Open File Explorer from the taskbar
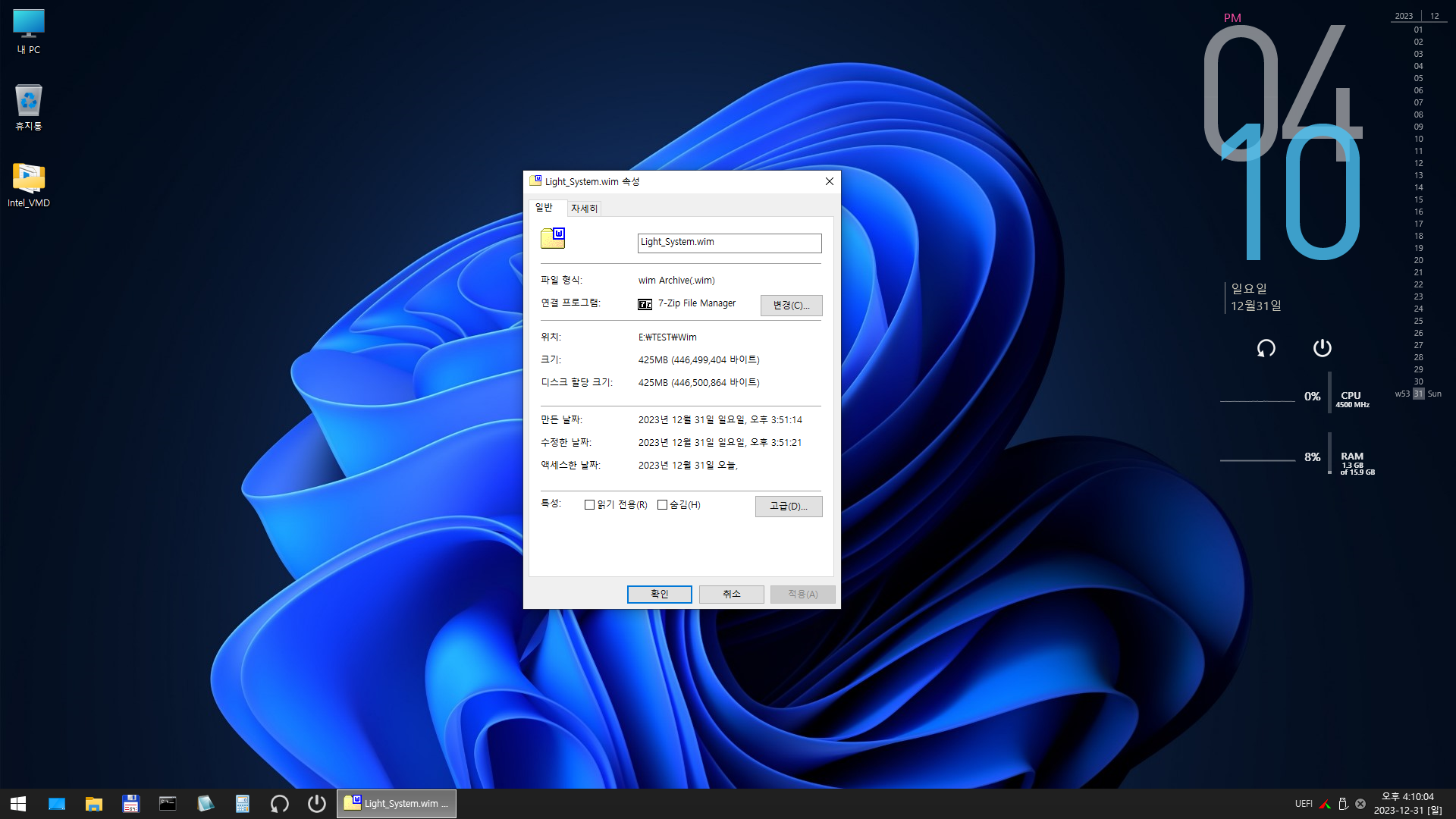Image resolution: width=1456 pixels, height=819 pixels. (94, 804)
